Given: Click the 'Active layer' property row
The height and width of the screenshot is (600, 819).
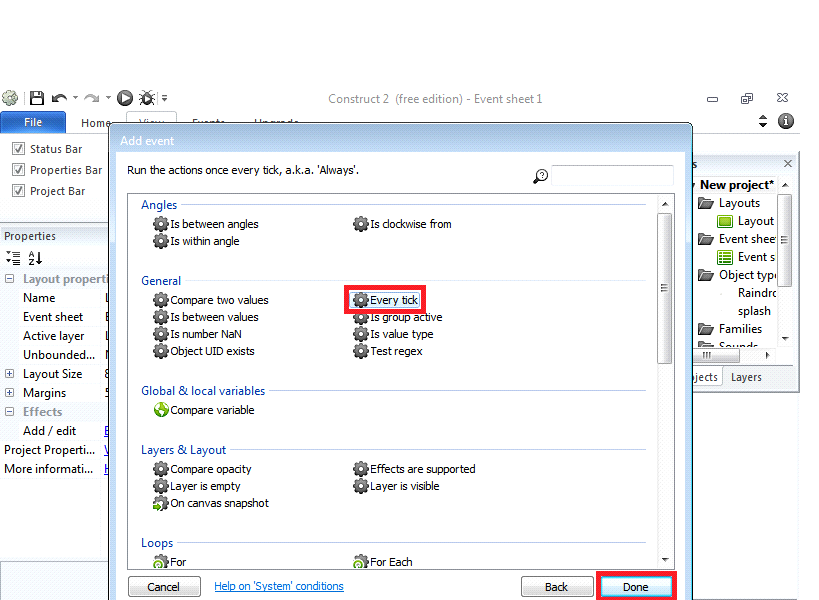Looking at the screenshot, I should (54, 336).
